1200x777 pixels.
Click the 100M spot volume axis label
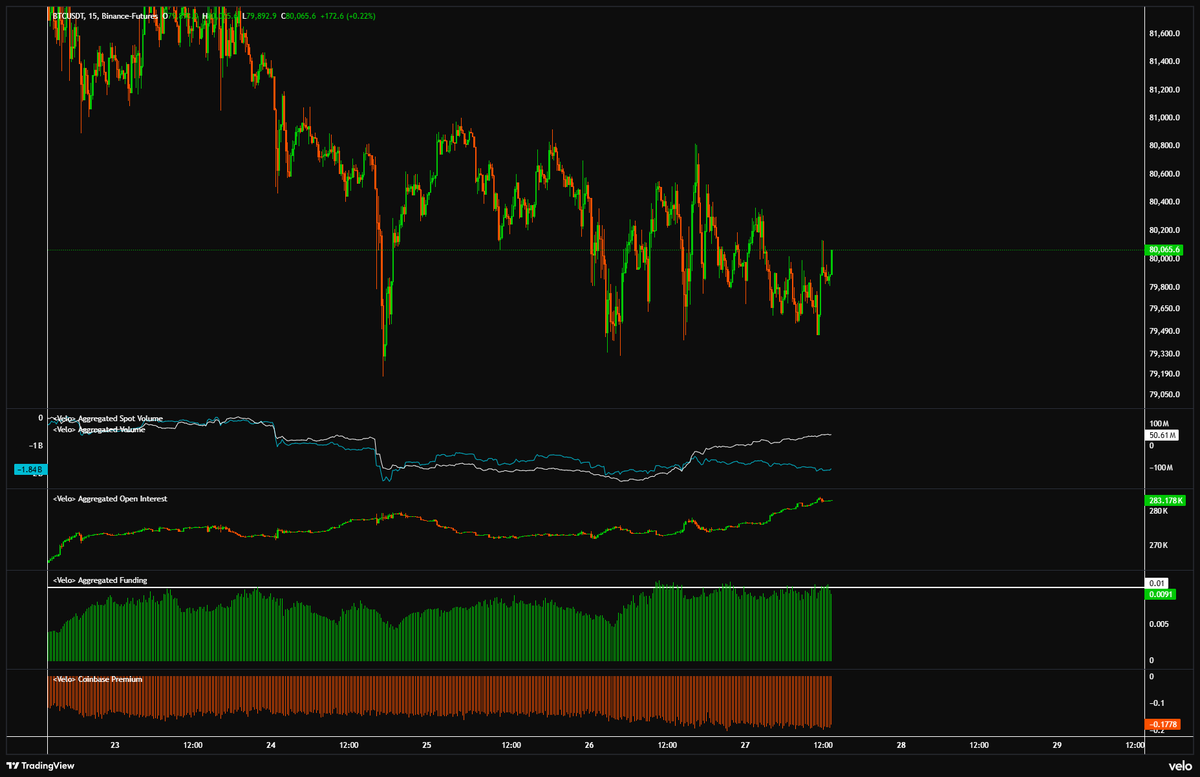click(x=1160, y=424)
